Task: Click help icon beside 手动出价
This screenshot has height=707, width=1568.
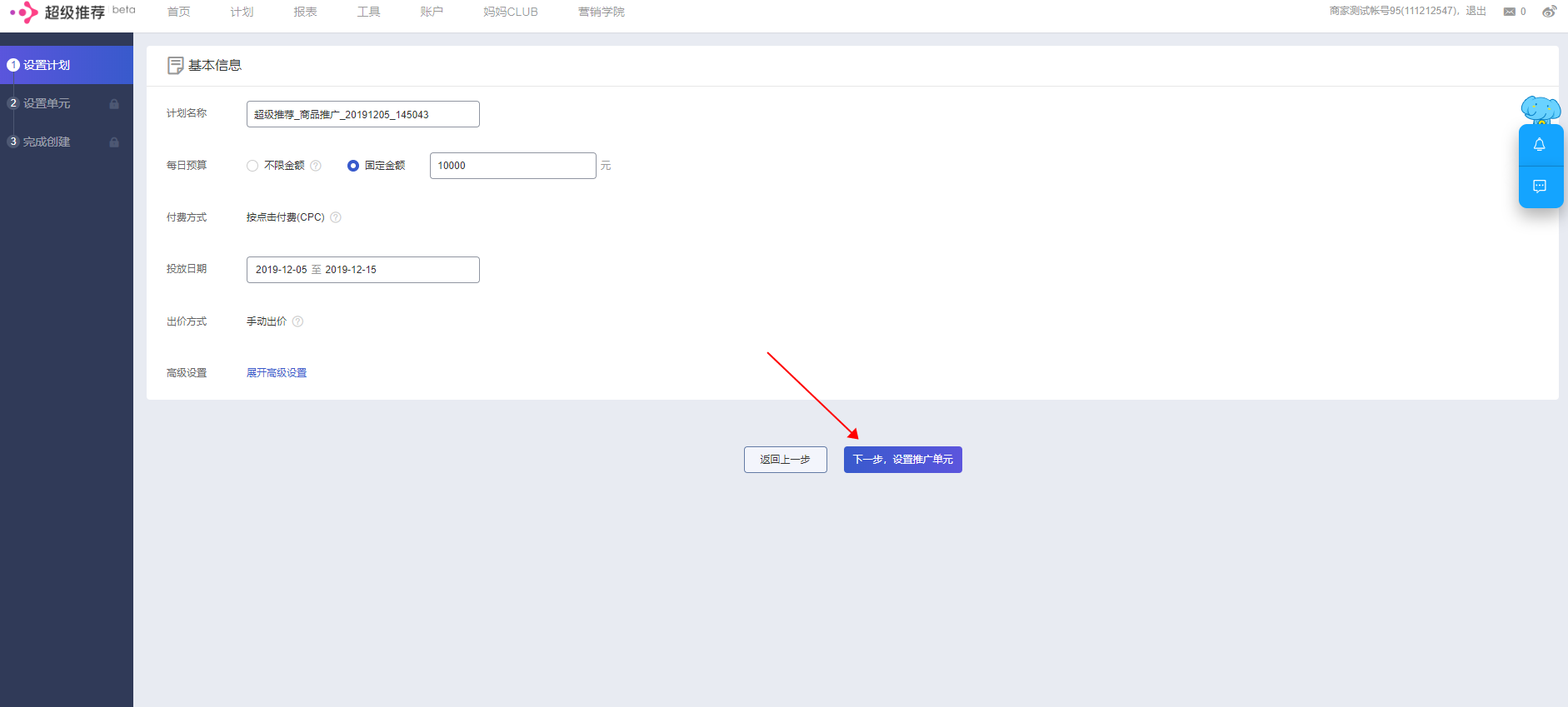Action: click(297, 321)
